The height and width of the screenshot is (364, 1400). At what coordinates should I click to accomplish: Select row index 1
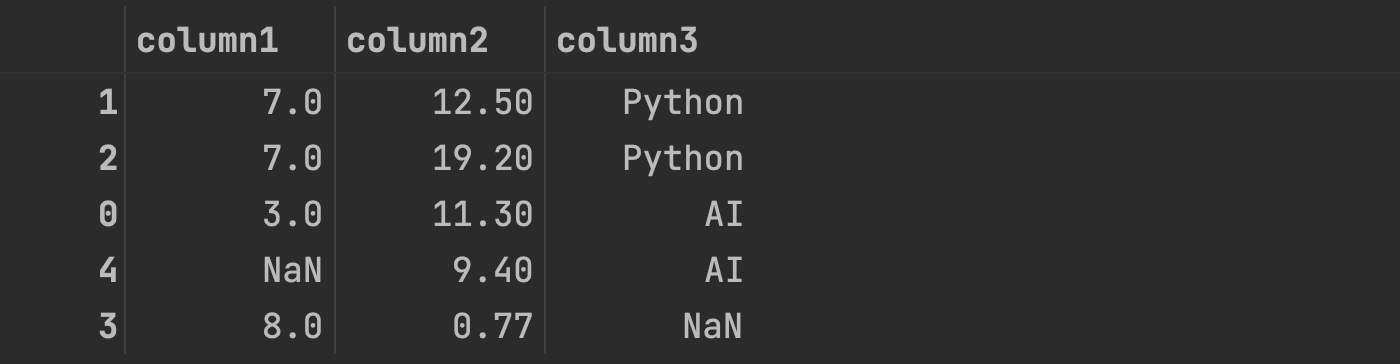tap(108, 102)
